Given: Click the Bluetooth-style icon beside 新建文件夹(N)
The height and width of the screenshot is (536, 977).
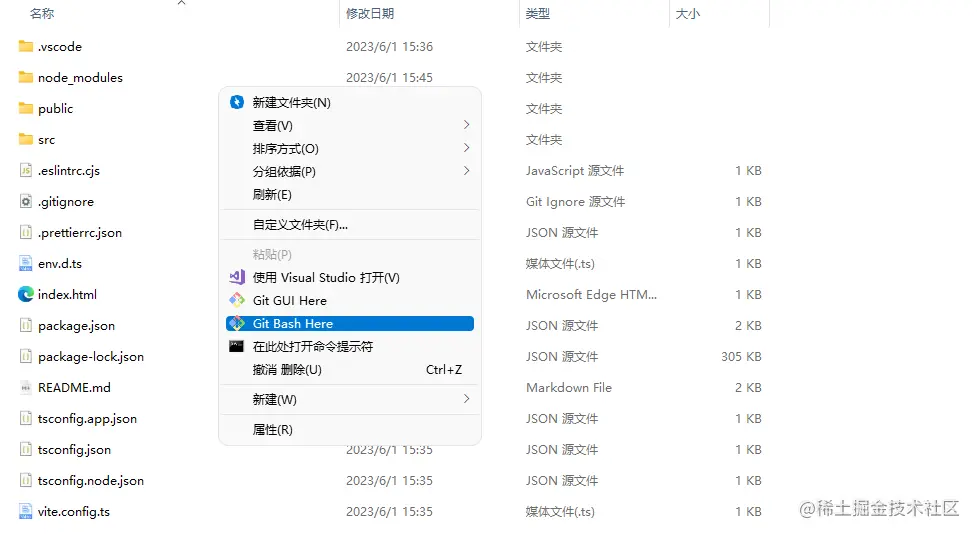Looking at the screenshot, I should (x=237, y=102).
